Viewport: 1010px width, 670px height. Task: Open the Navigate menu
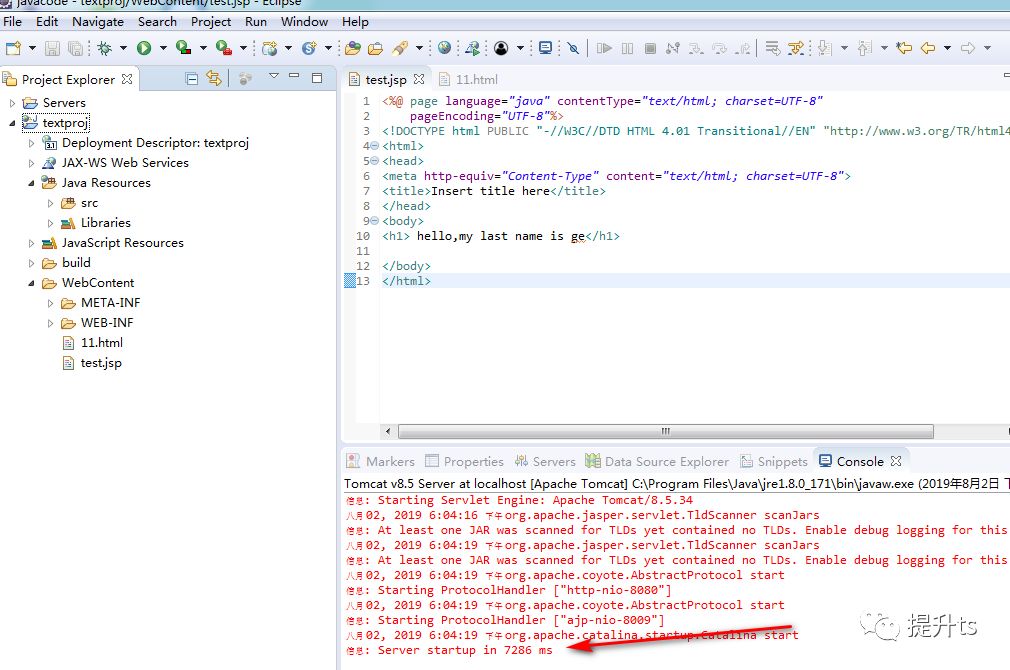(x=98, y=21)
